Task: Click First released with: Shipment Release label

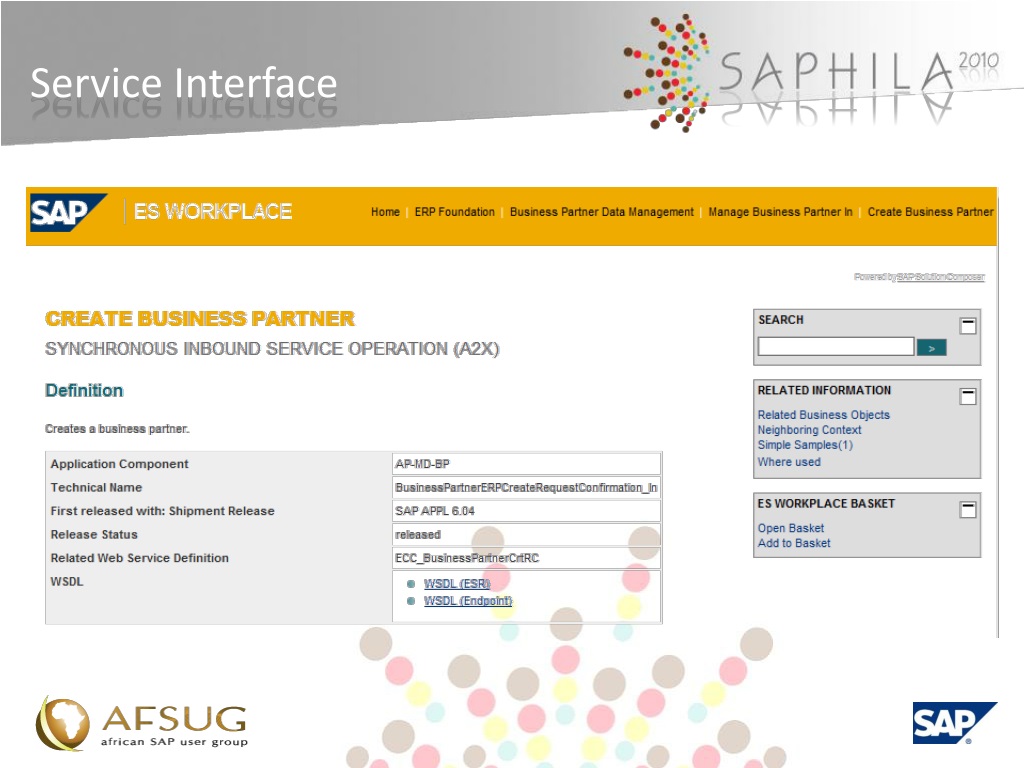Action: tap(163, 511)
